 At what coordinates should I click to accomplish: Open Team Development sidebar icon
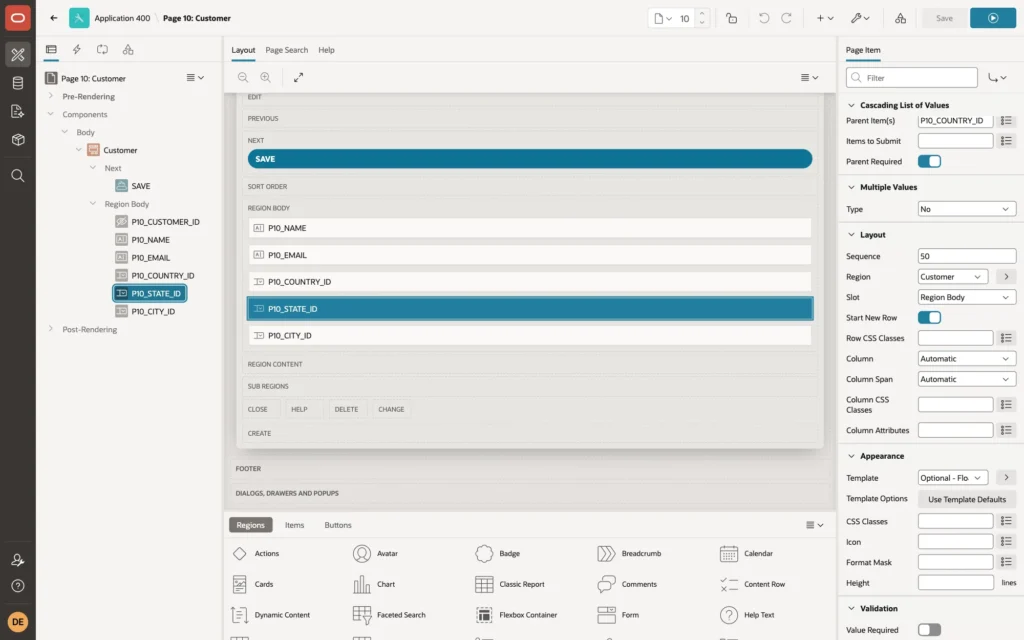[18, 111]
